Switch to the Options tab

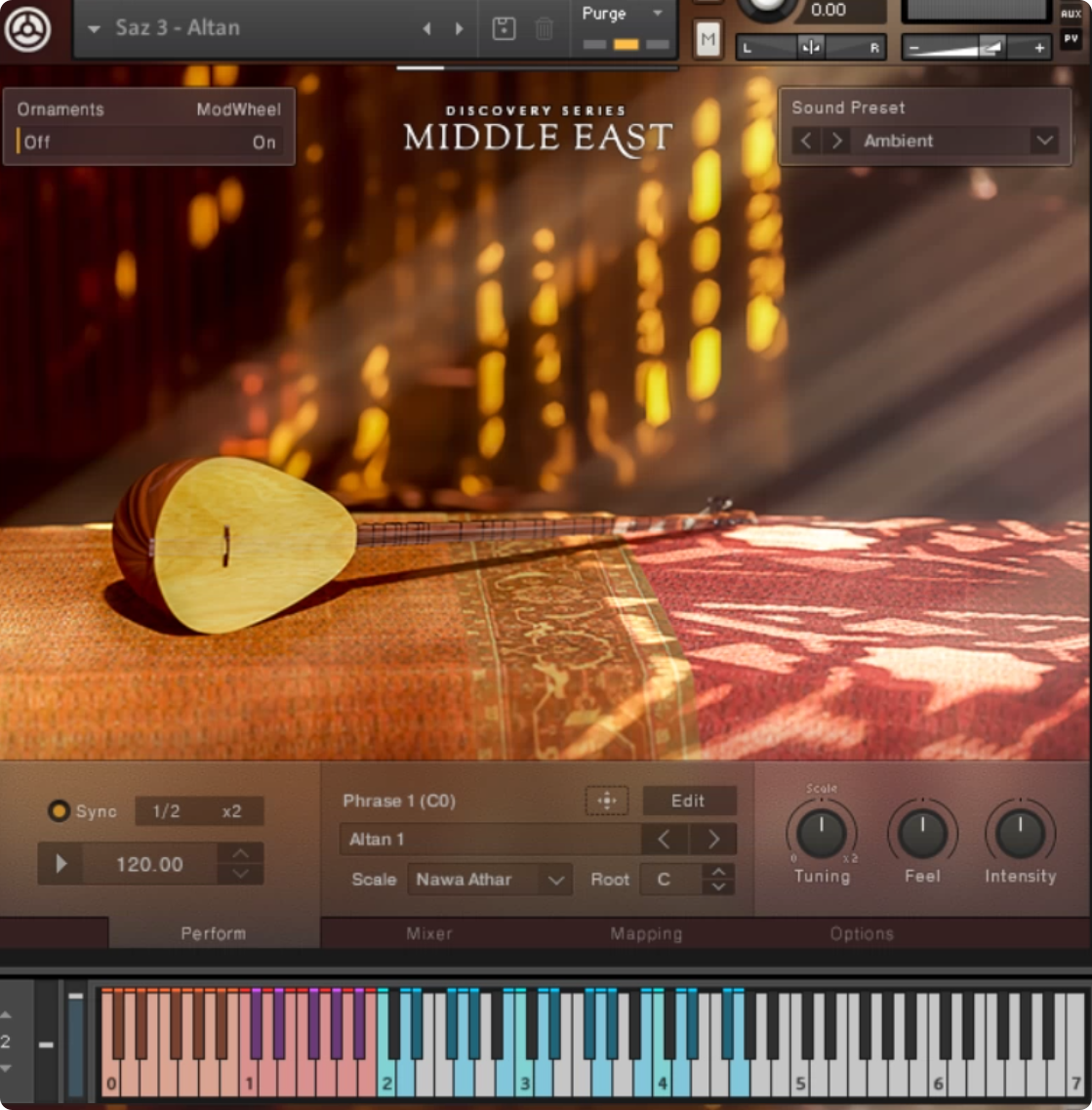click(x=862, y=933)
